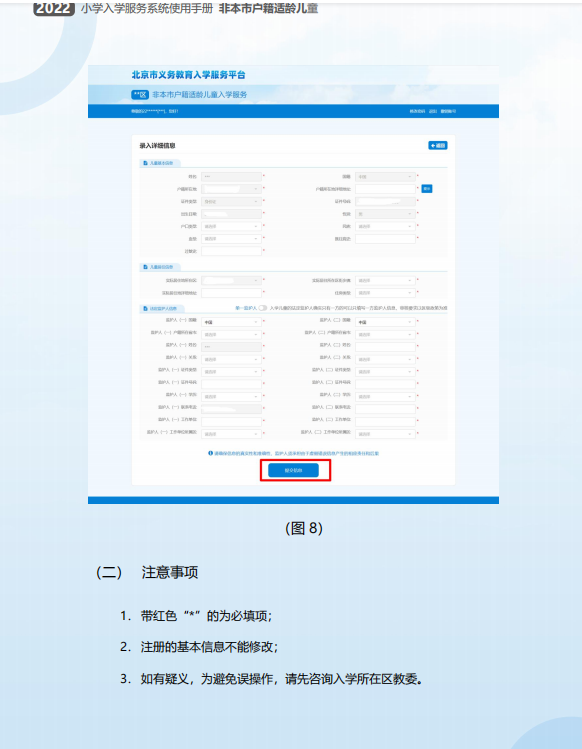Open the 实际居住地所在区 district dropdown
Image resolution: width=582 pixels, height=749 pixels.
click(x=231, y=280)
